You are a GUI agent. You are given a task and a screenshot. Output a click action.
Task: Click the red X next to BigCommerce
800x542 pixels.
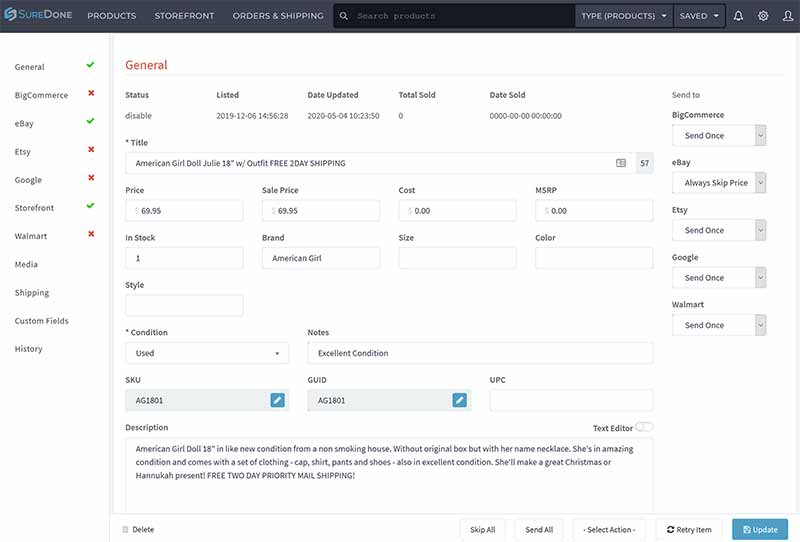[x=91, y=93]
